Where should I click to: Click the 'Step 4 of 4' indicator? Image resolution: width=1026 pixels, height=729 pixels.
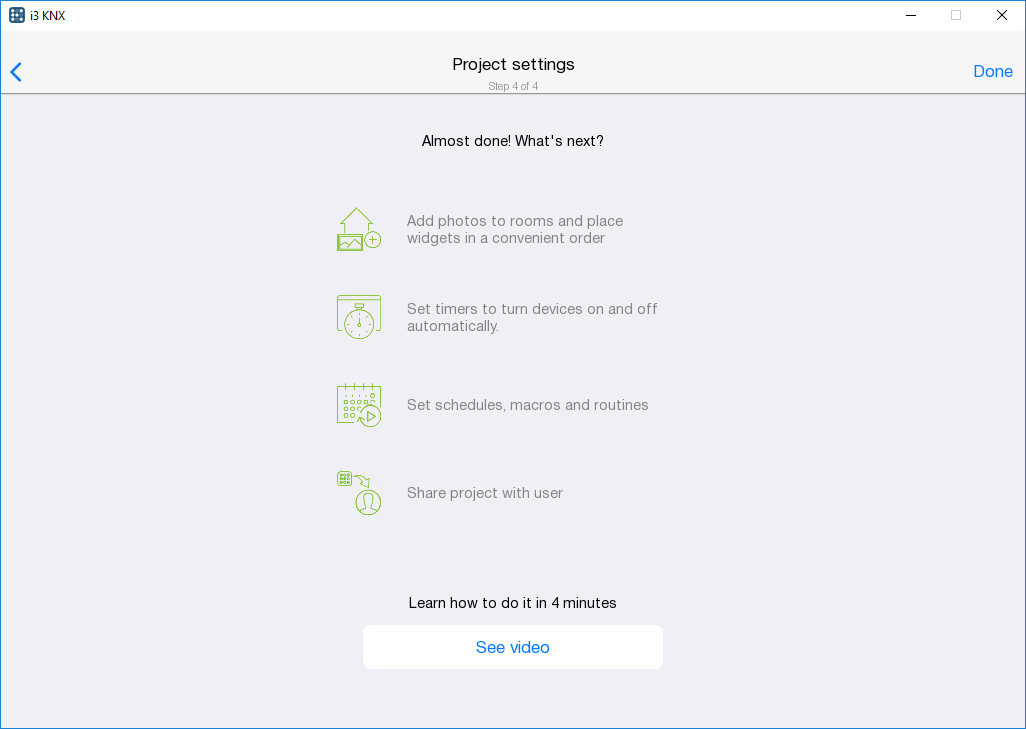[513, 87]
